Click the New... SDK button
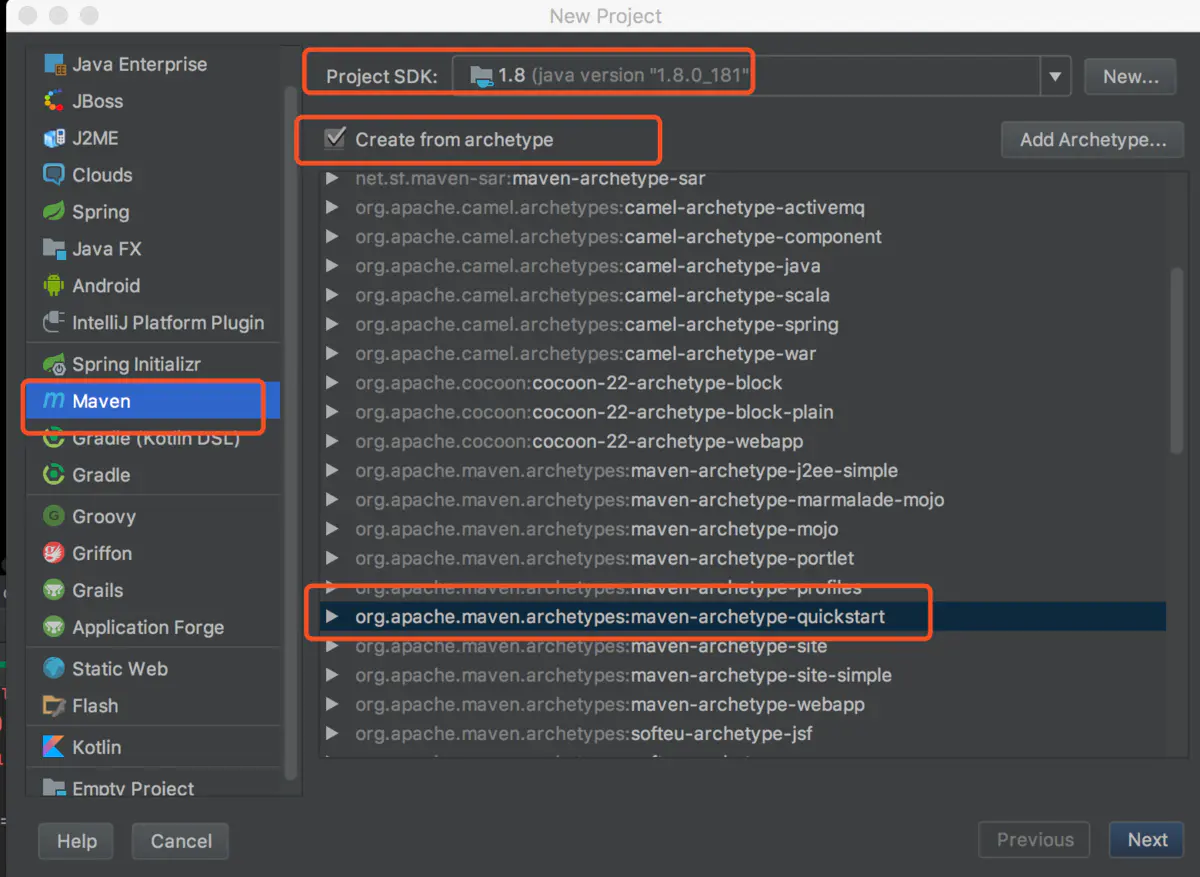This screenshot has height=877, width=1200. coord(1130,76)
